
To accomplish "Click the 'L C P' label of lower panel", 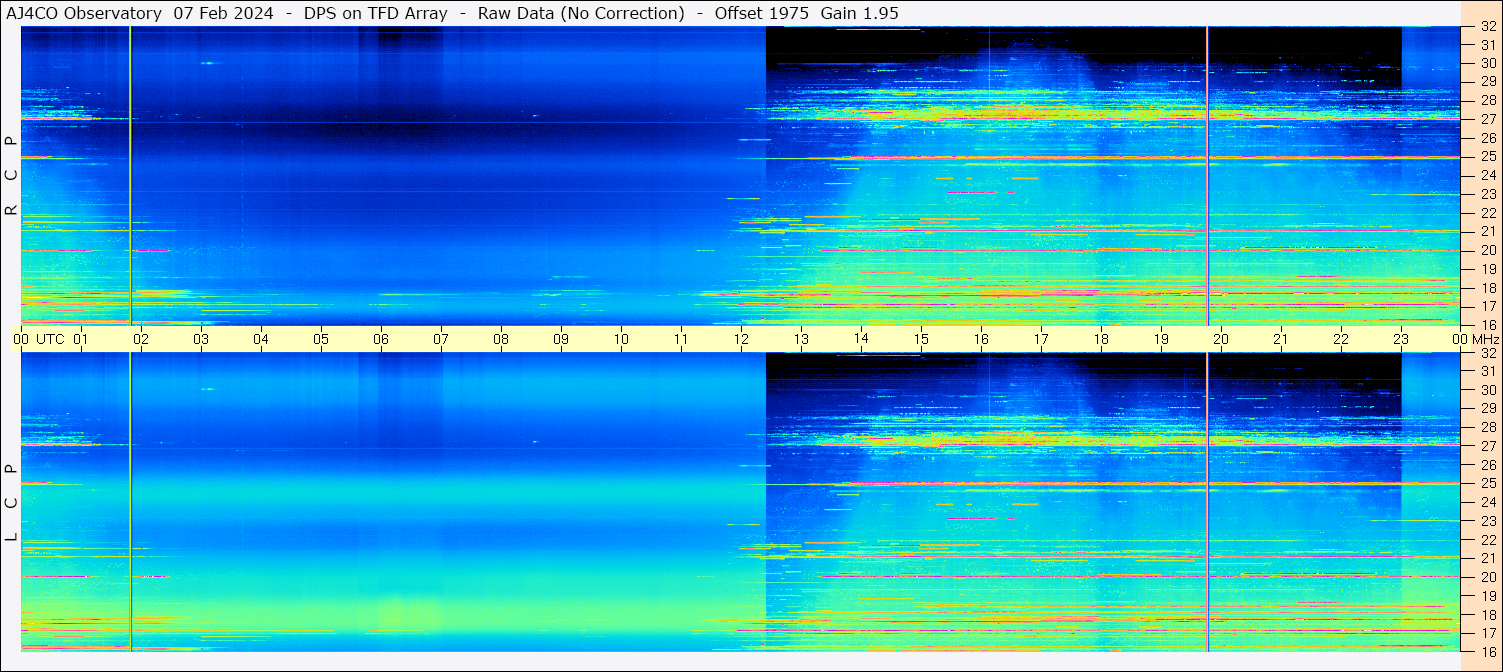I will pos(11,503).
